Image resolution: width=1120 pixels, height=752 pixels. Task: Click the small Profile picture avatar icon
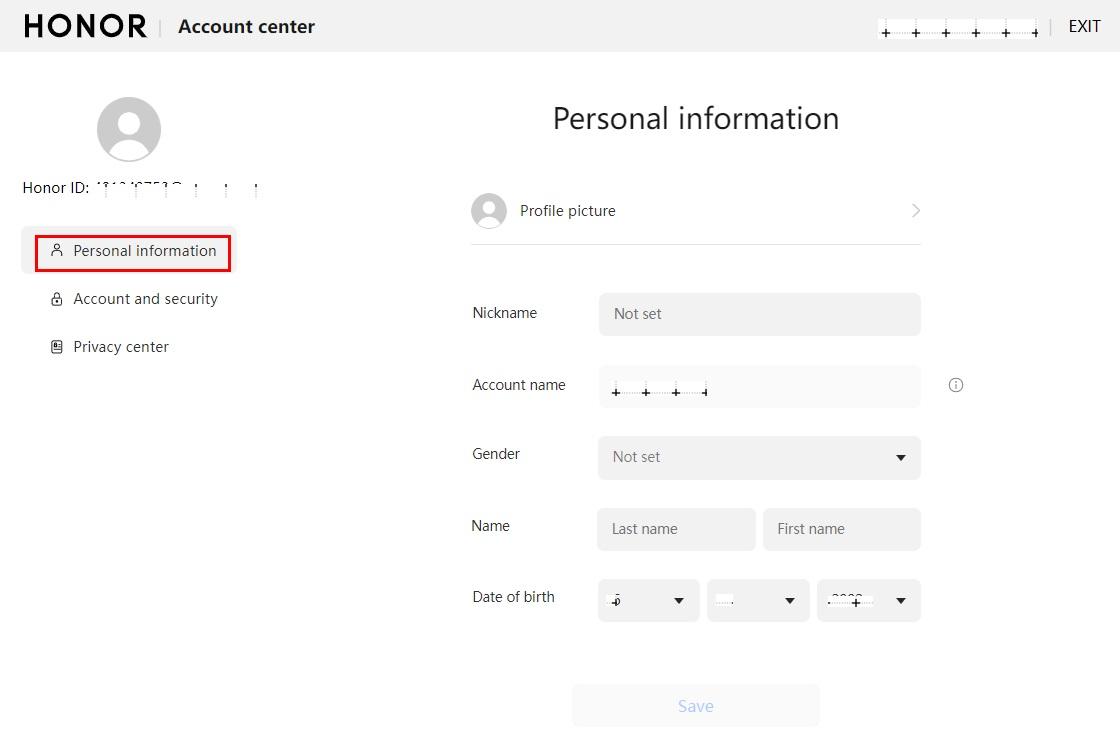pyautogui.click(x=488, y=210)
